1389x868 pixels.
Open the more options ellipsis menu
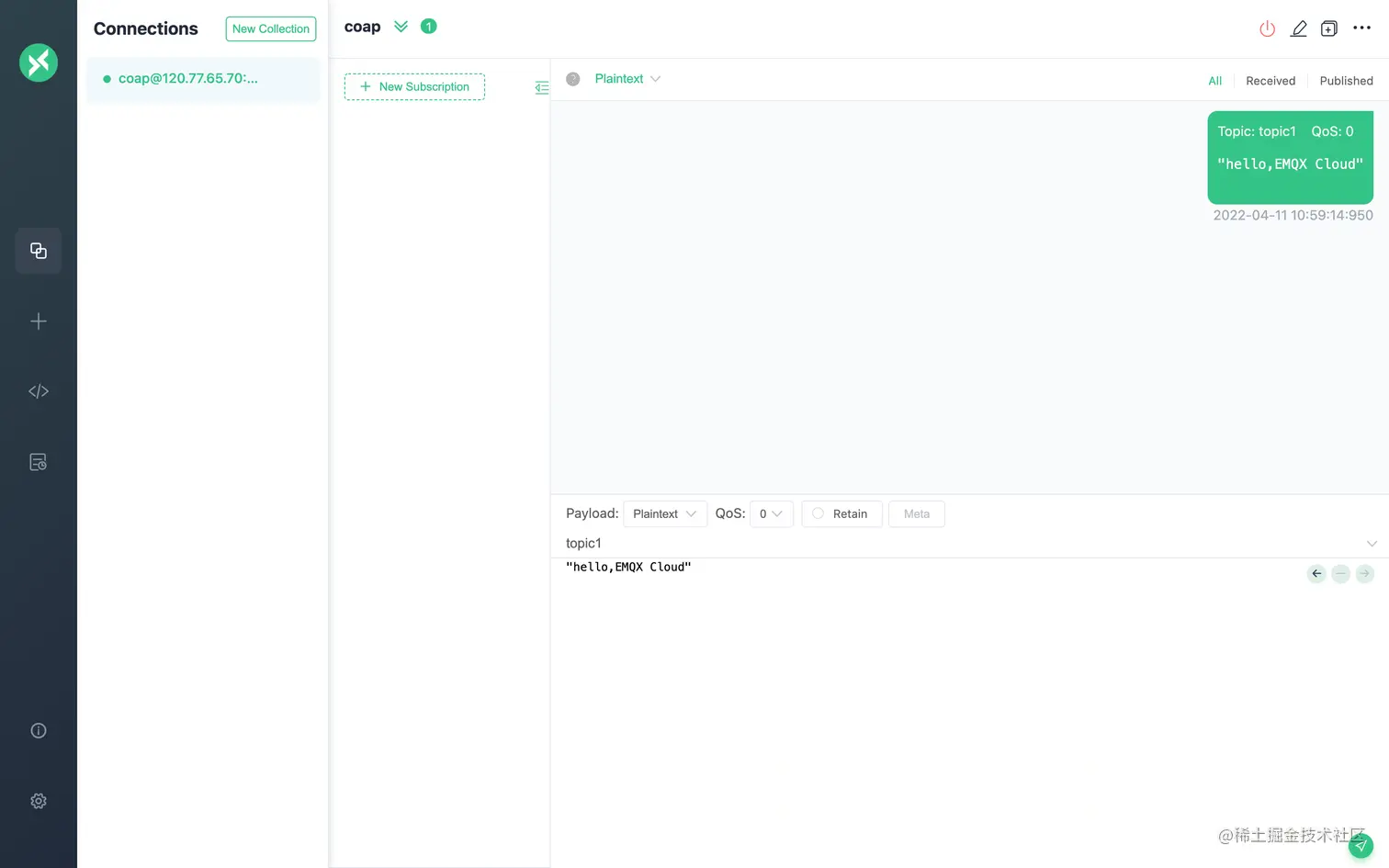tap(1361, 28)
